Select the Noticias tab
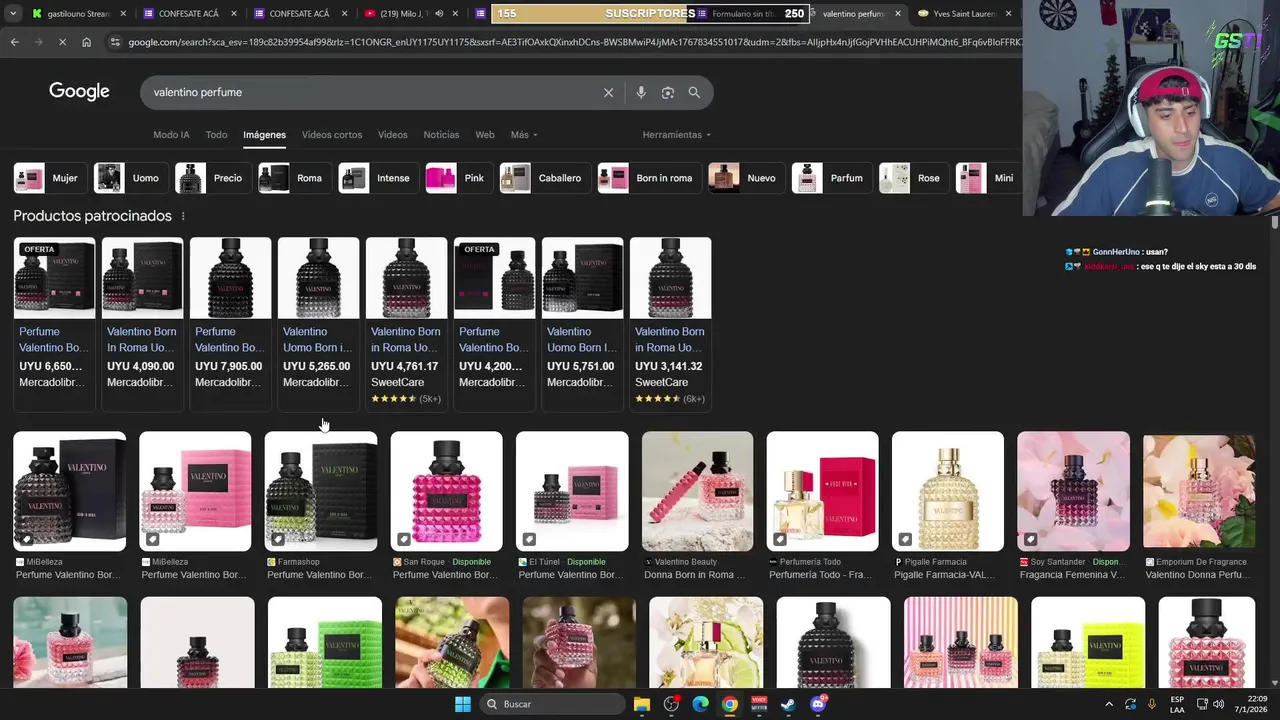The width and height of the screenshot is (1280, 720). pos(441,135)
